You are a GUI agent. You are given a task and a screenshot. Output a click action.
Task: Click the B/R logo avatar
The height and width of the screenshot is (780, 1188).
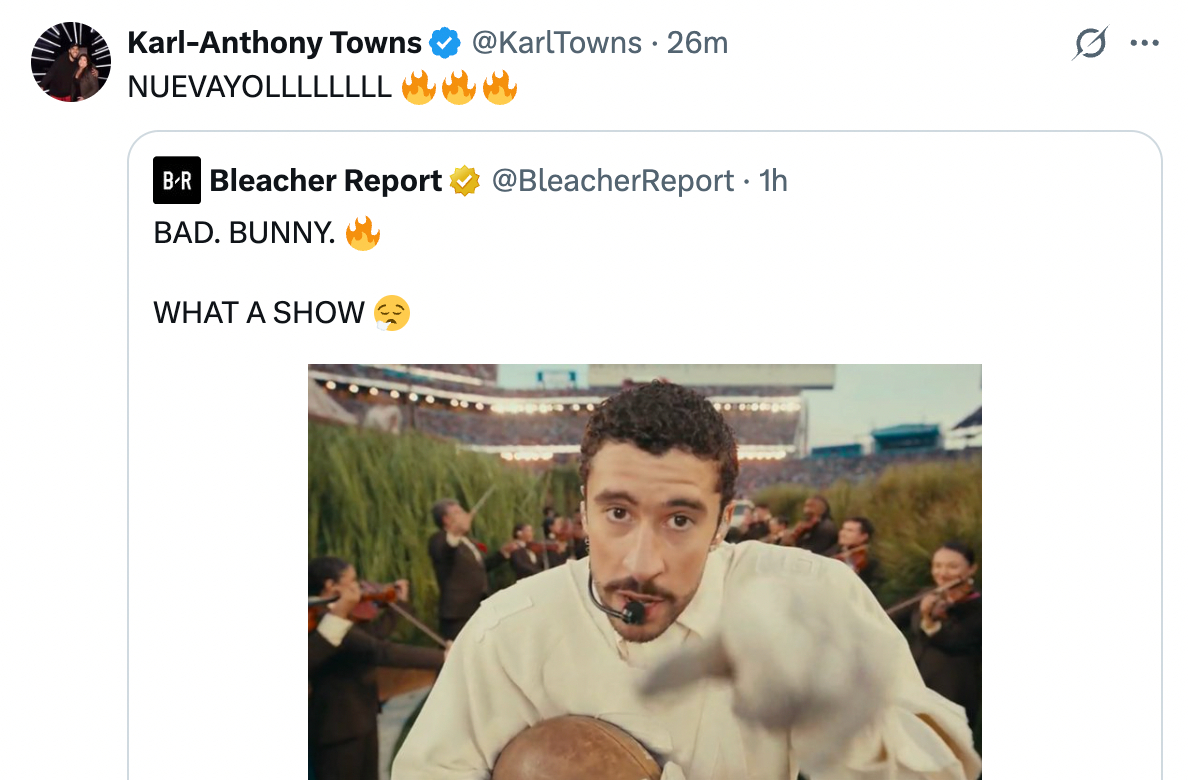pos(176,180)
